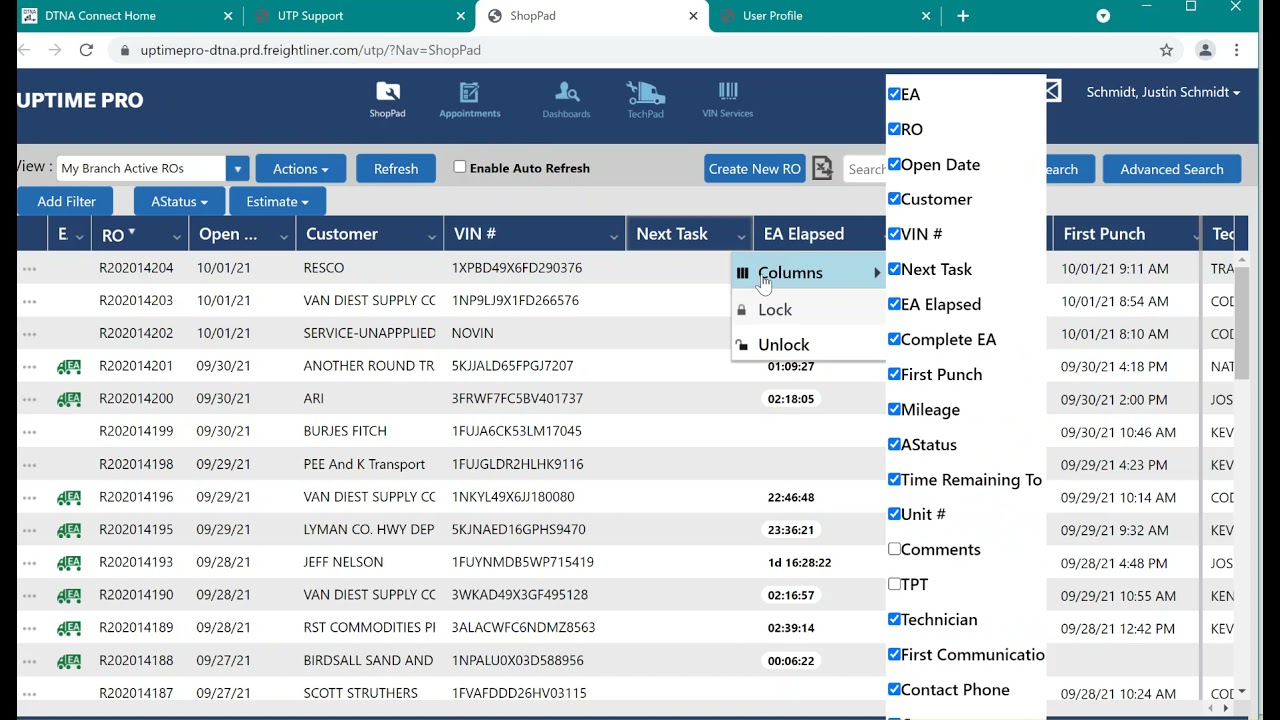The height and width of the screenshot is (720, 1280).
Task: Switch to the UTP Support tab
Action: [360, 16]
